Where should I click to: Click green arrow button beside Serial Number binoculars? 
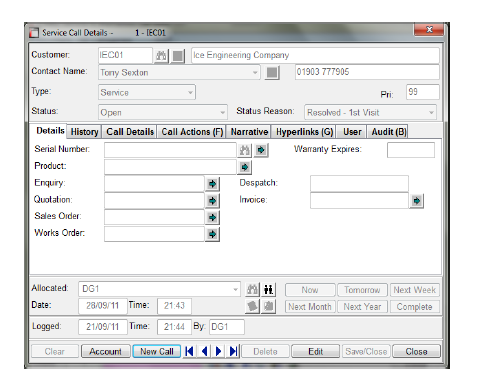tap(261, 150)
